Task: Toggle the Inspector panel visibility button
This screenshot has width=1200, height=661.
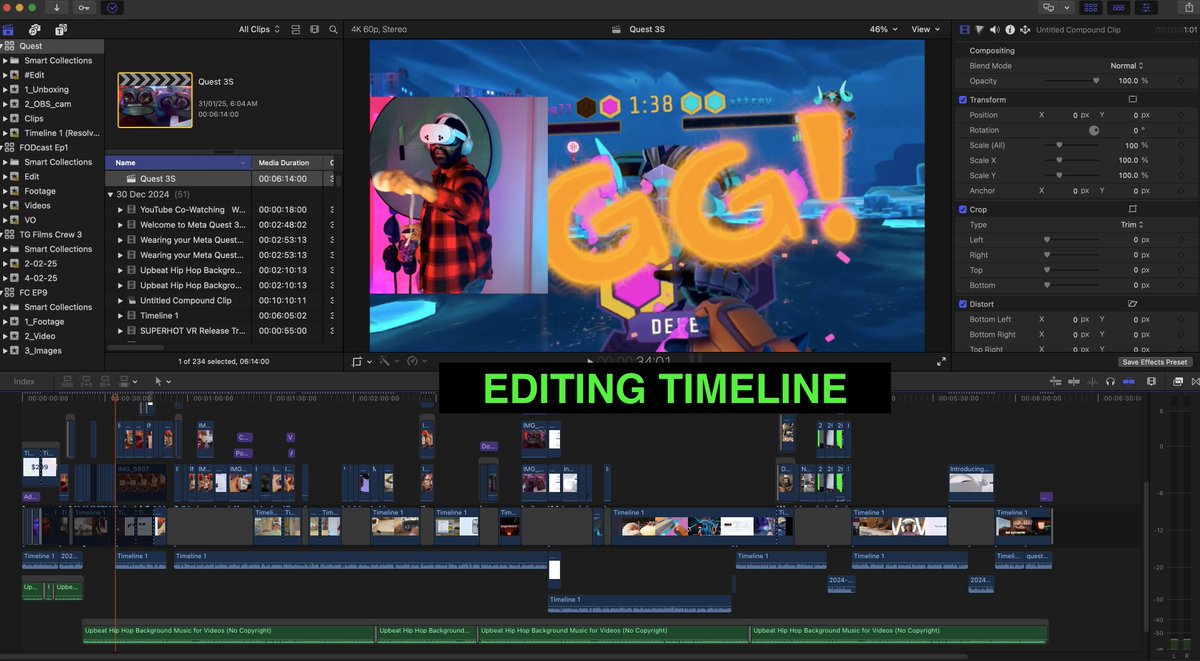Action: [1146, 7]
